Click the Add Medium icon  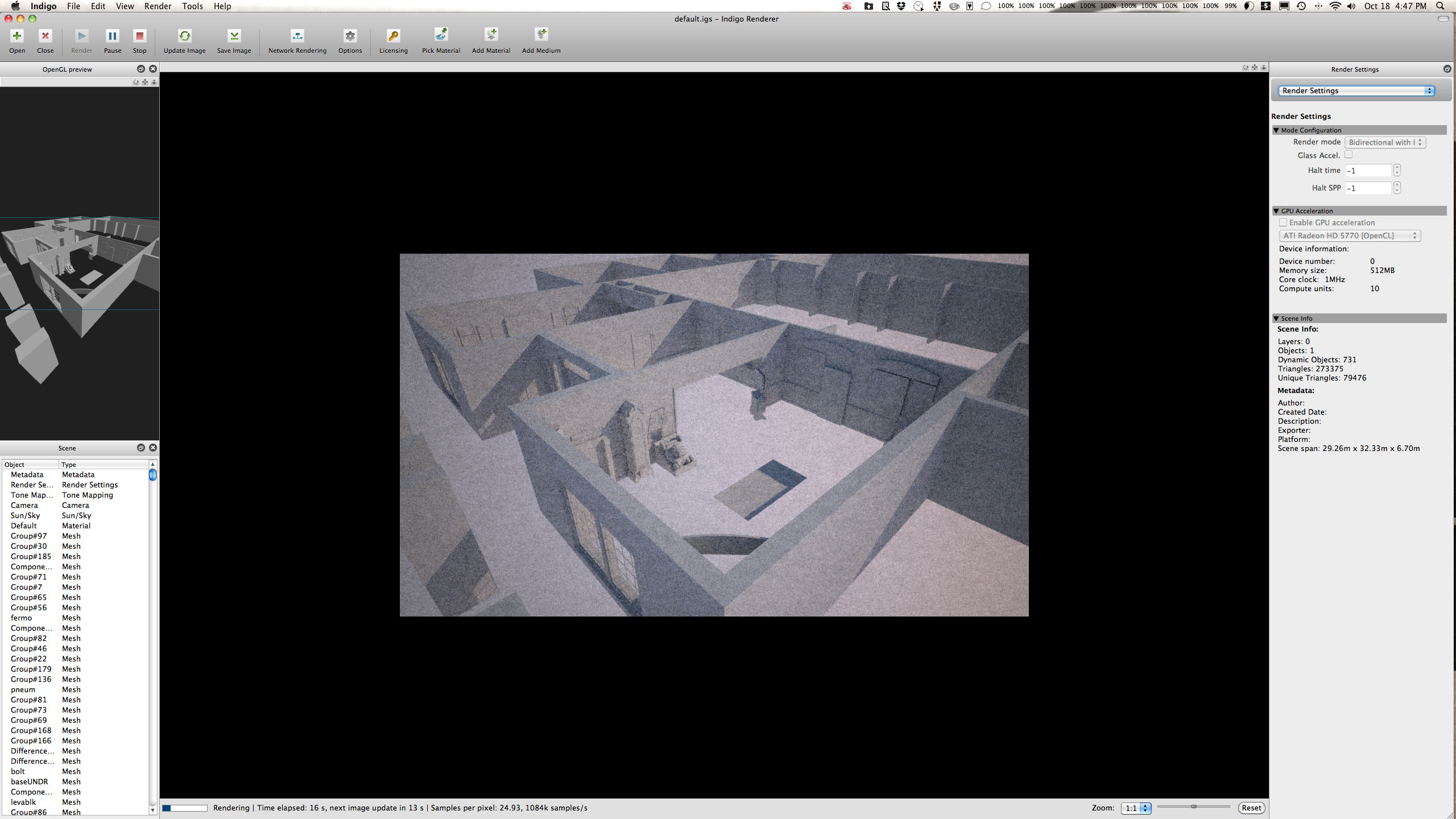tap(541, 35)
